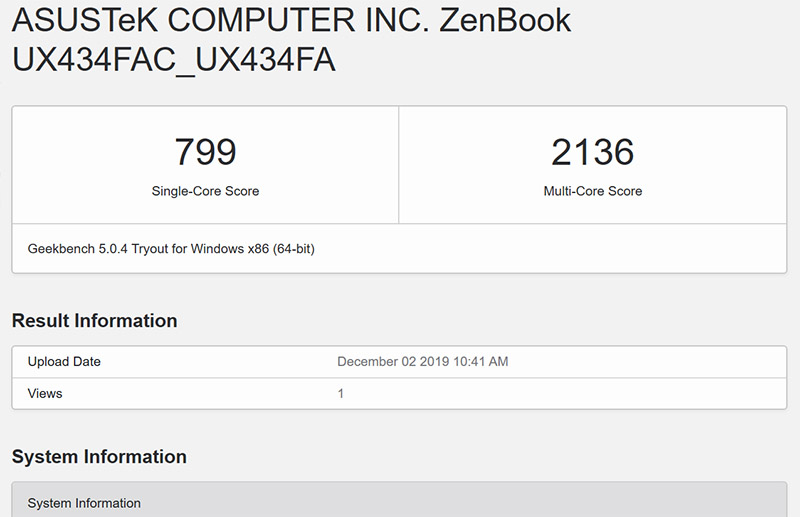Click the December 02 2019 date value
This screenshot has width=800, height=517.
(394, 362)
